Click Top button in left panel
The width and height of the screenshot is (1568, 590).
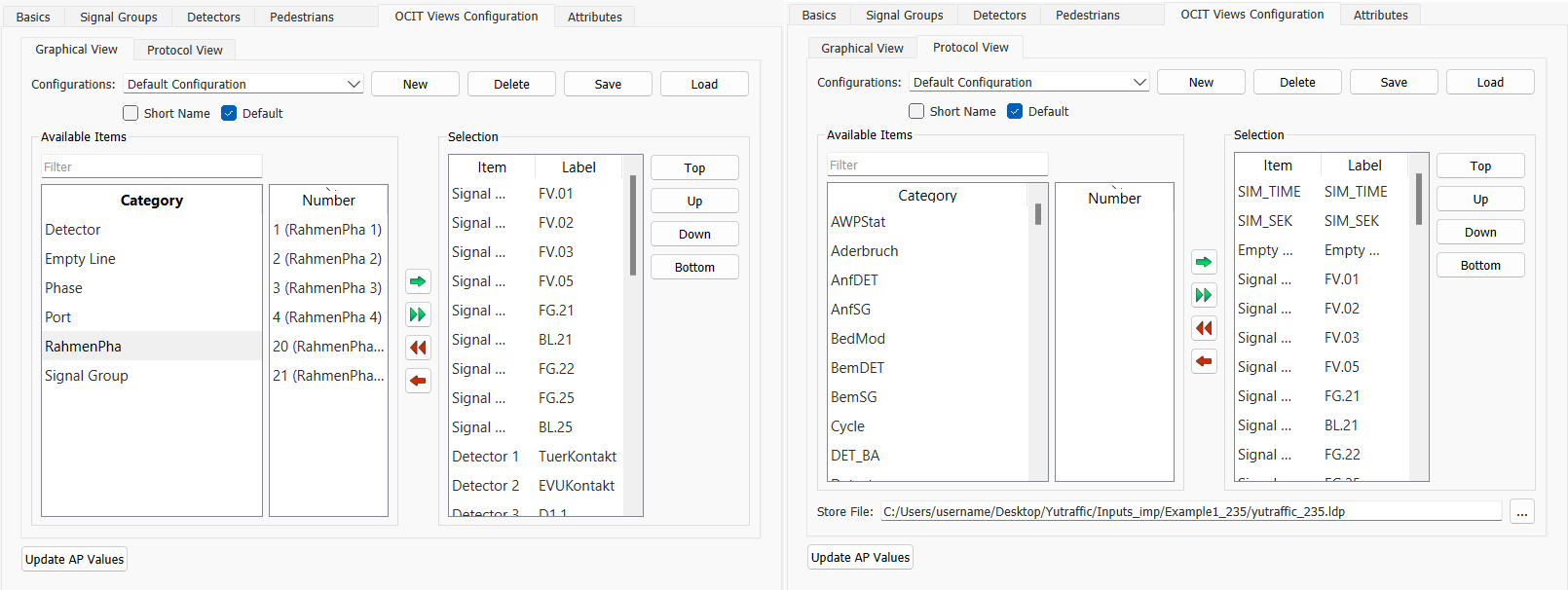click(x=694, y=168)
